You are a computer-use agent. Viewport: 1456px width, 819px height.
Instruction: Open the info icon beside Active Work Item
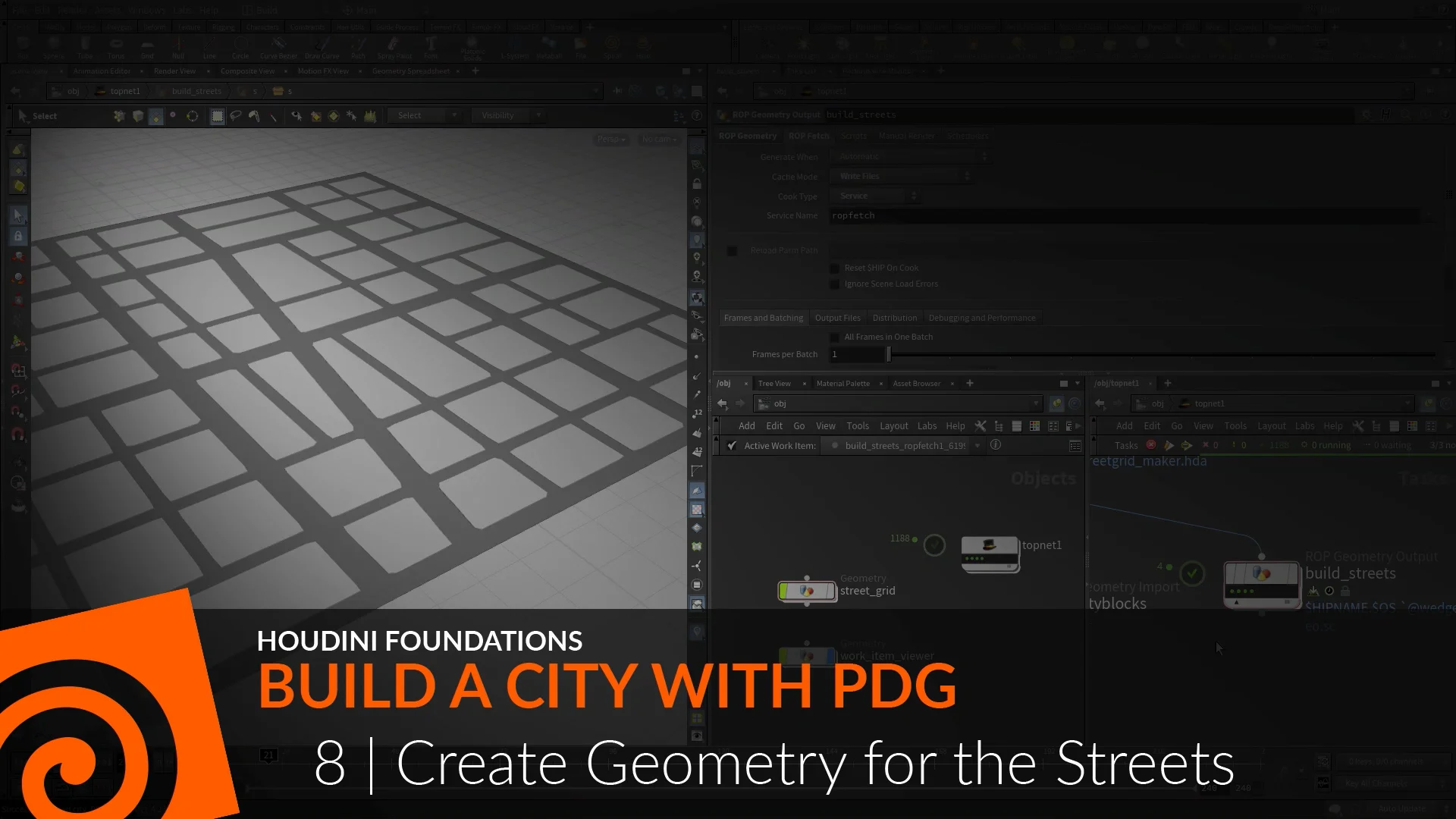click(x=996, y=445)
